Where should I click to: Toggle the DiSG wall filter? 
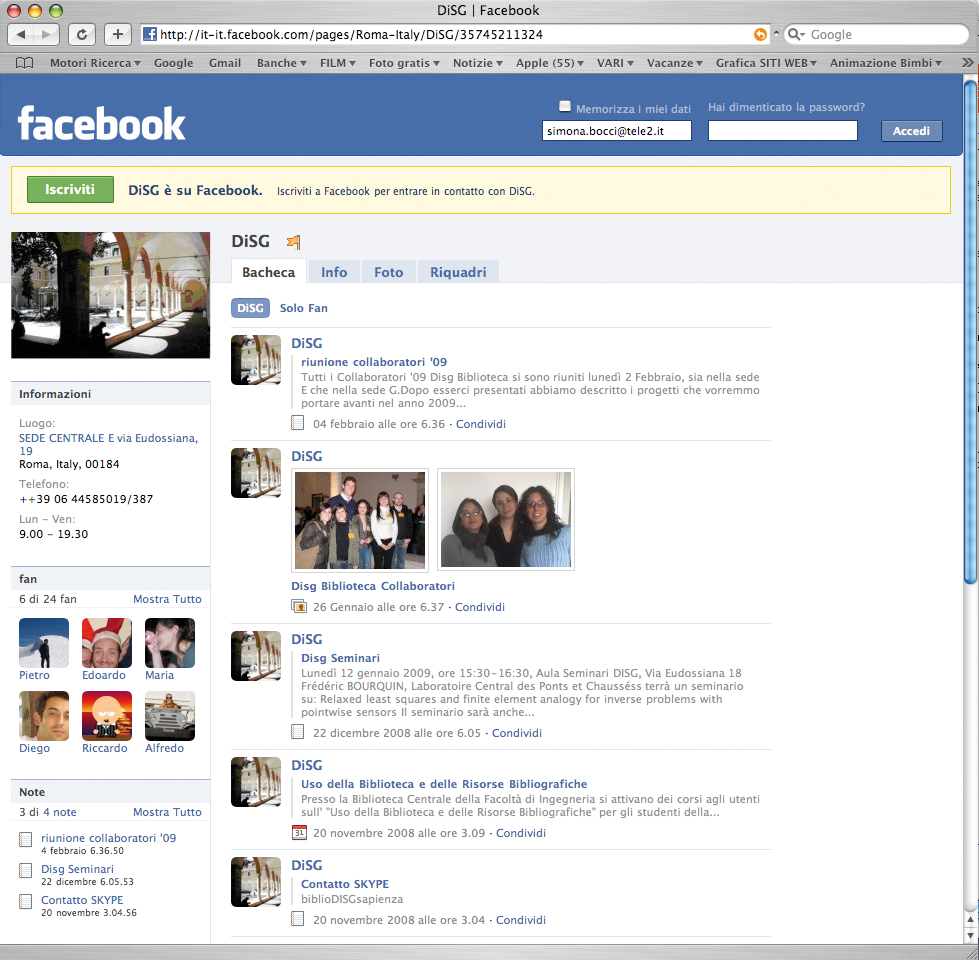[250, 308]
